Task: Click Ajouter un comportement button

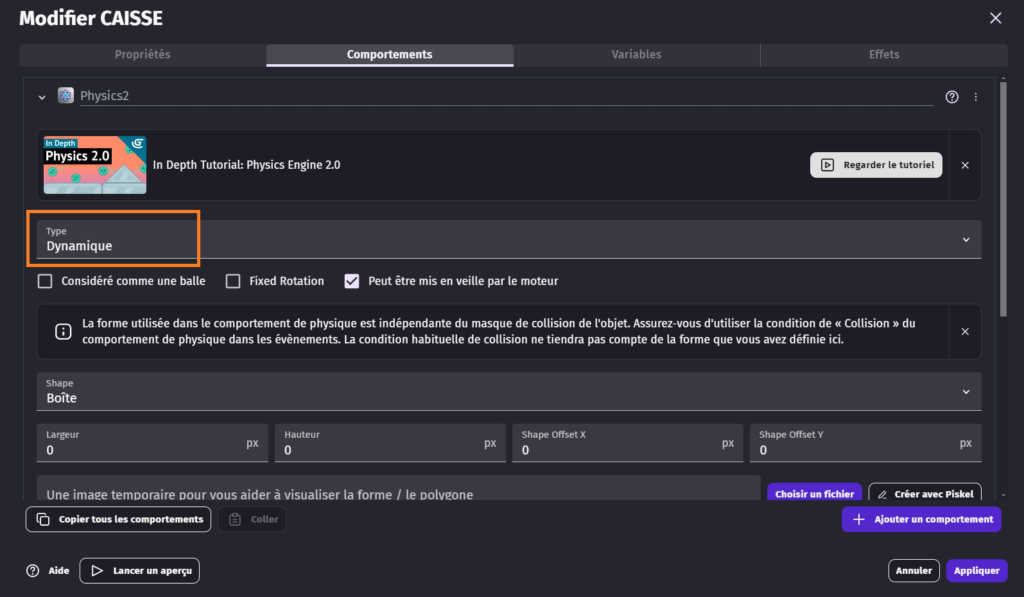Action: pyautogui.click(x=921, y=519)
